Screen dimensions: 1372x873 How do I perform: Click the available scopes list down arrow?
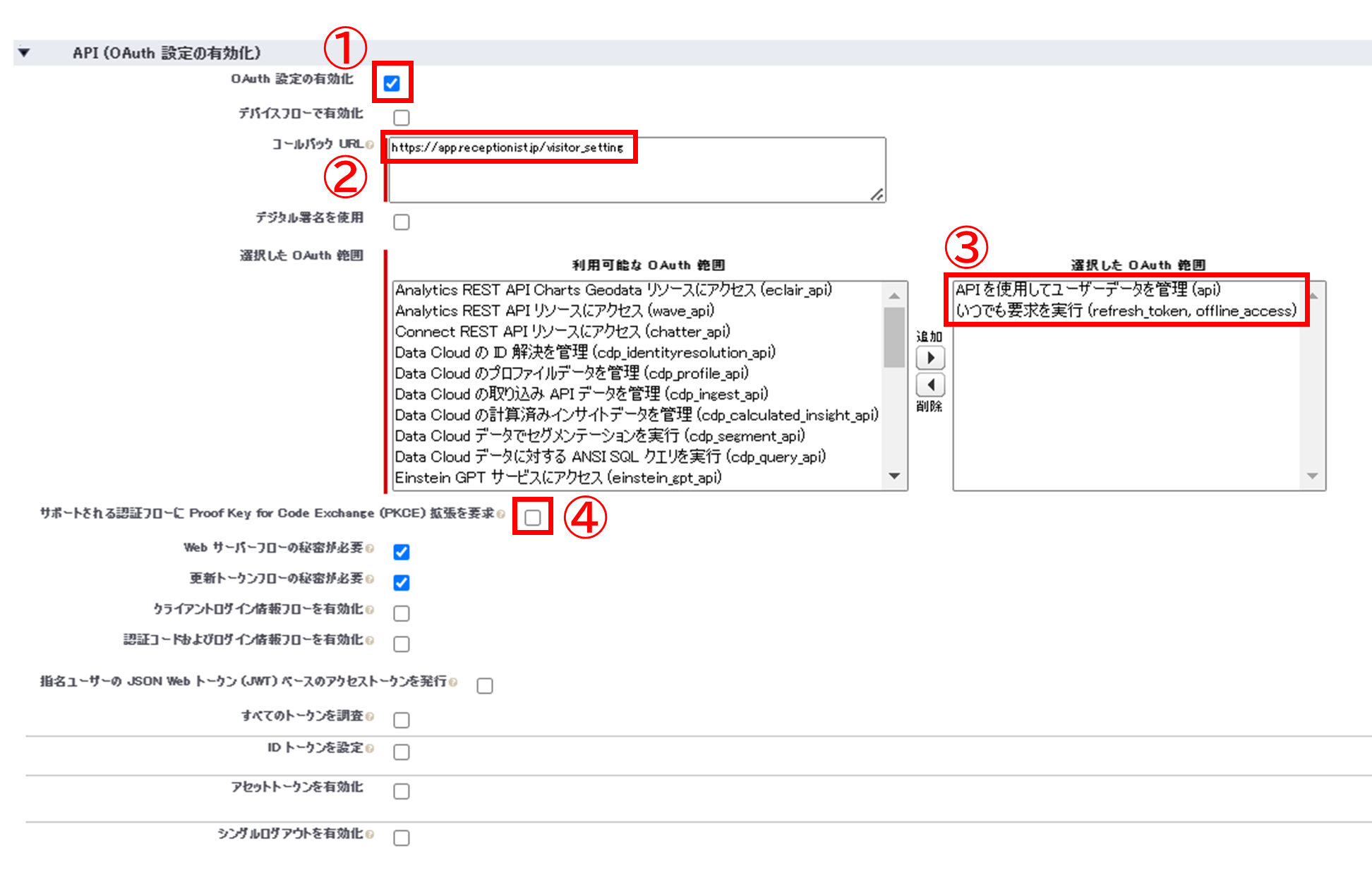coord(894,476)
